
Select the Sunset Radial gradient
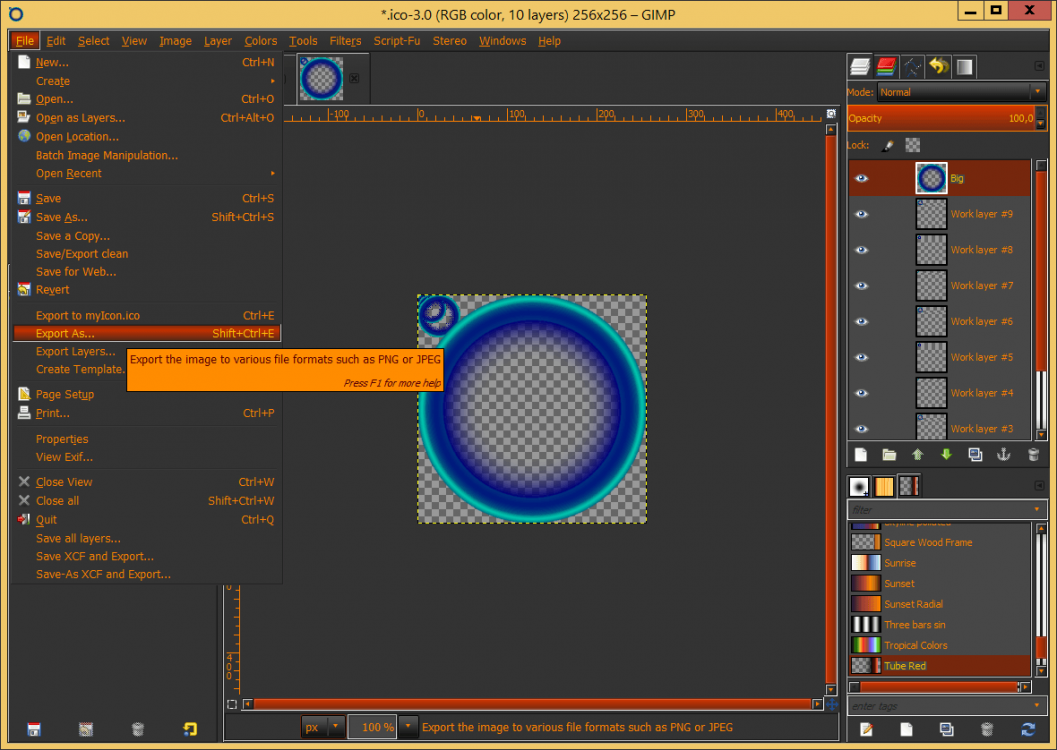click(x=940, y=604)
